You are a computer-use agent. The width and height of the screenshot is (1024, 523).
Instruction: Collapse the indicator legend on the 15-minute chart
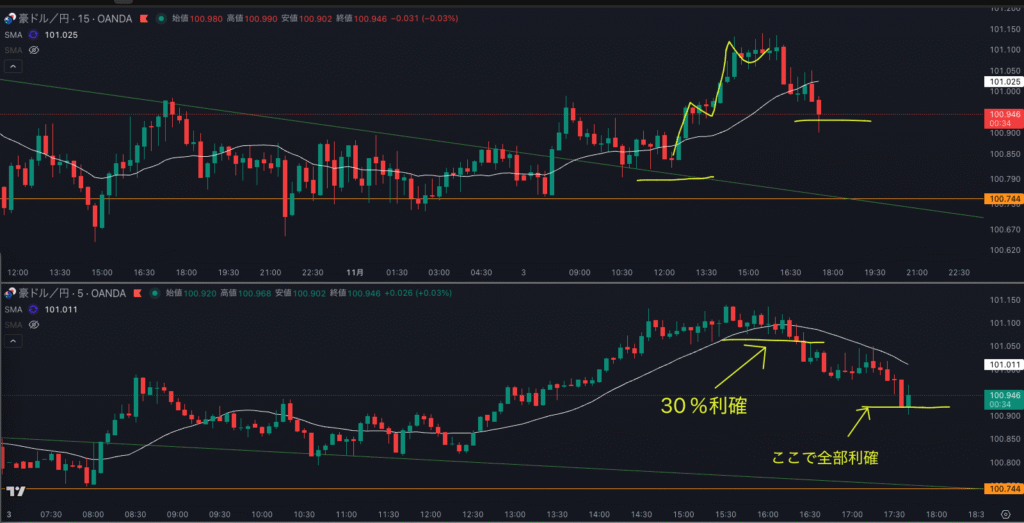(x=13, y=66)
